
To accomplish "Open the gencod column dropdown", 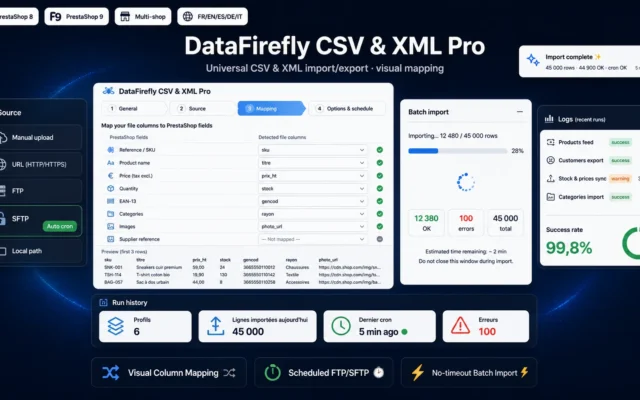I will pyautogui.click(x=313, y=201).
